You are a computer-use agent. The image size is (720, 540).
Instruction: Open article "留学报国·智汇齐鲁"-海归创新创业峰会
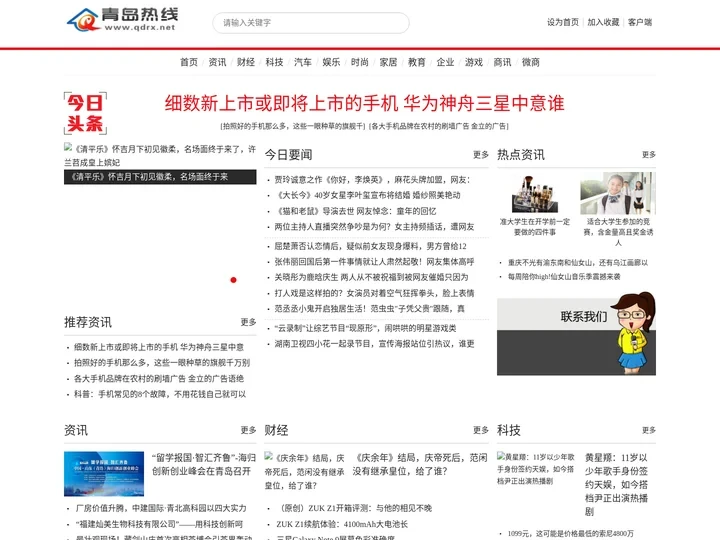tap(204, 464)
